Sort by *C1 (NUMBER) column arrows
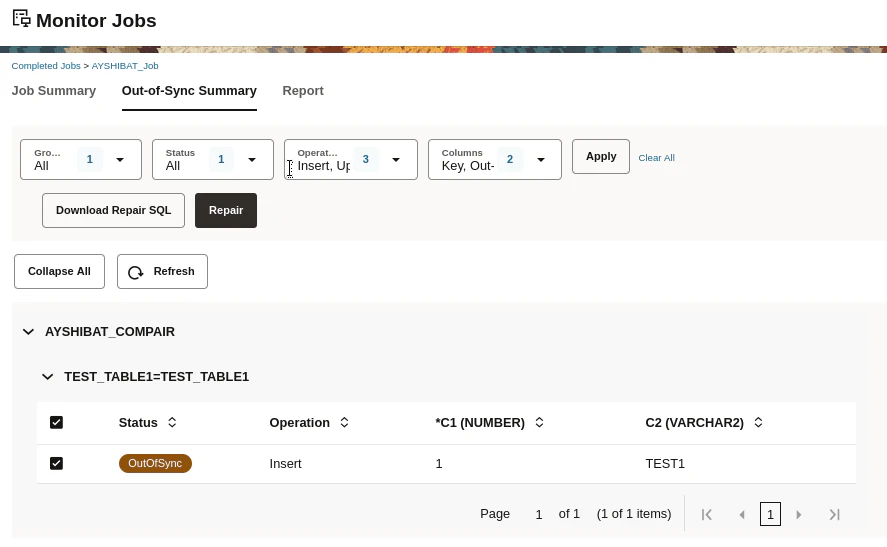The width and height of the screenshot is (887, 547). pyautogui.click(x=539, y=423)
